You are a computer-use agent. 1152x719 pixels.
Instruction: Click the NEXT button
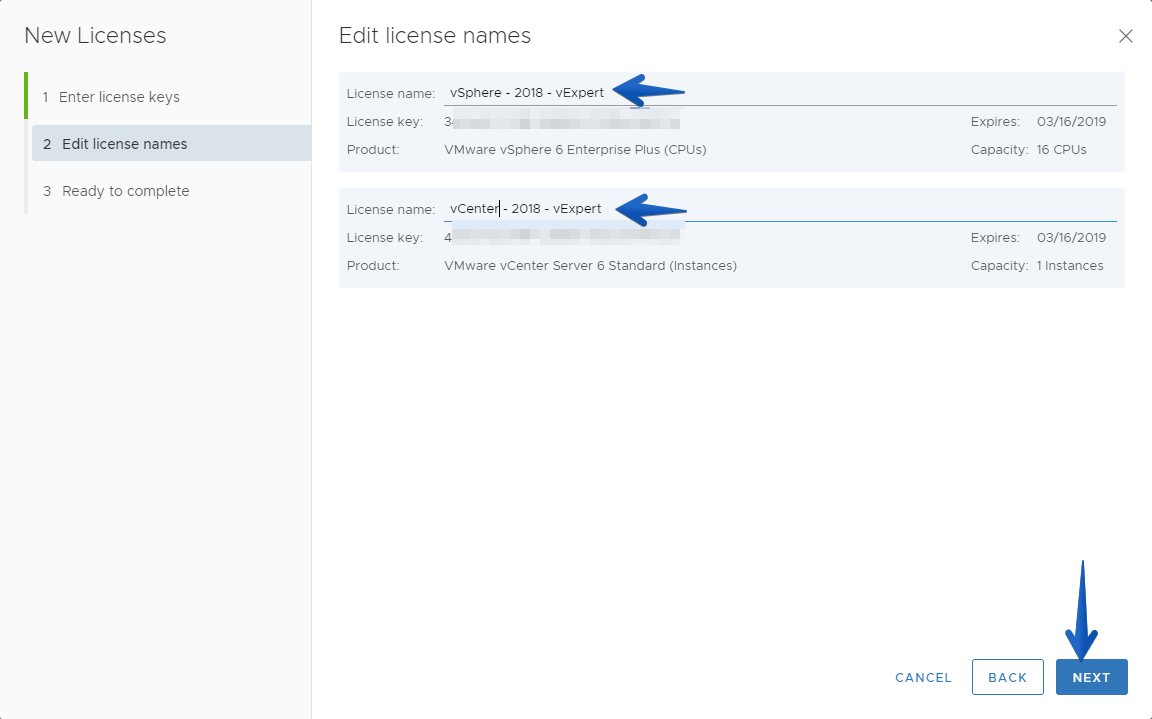(1091, 677)
